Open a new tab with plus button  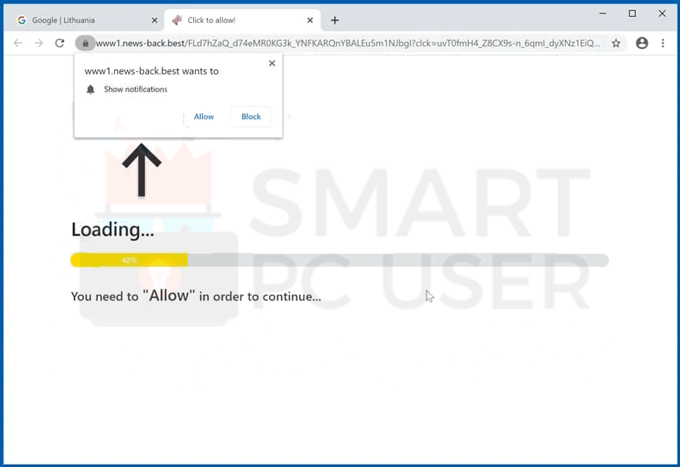[x=335, y=20]
